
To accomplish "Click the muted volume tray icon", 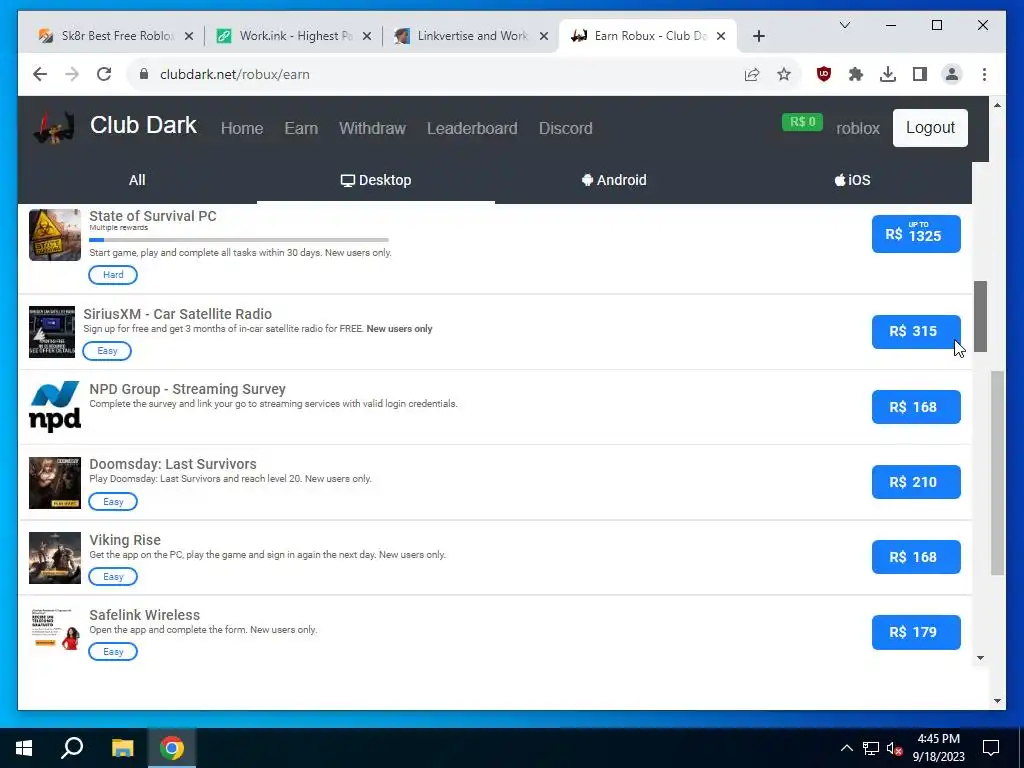I will click(895, 748).
